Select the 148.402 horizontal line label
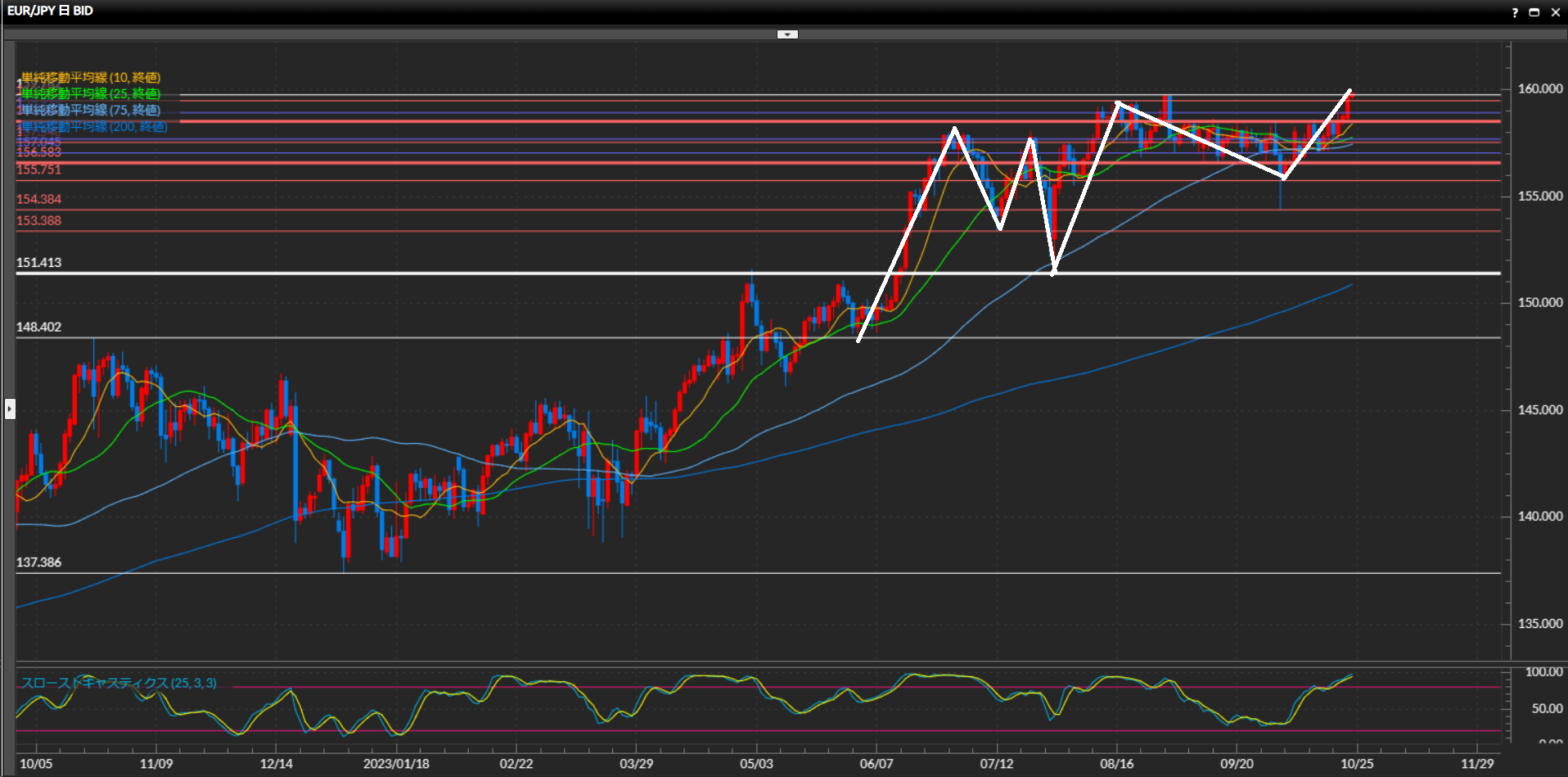This screenshot has height=777, width=1568. [x=38, y=328]
